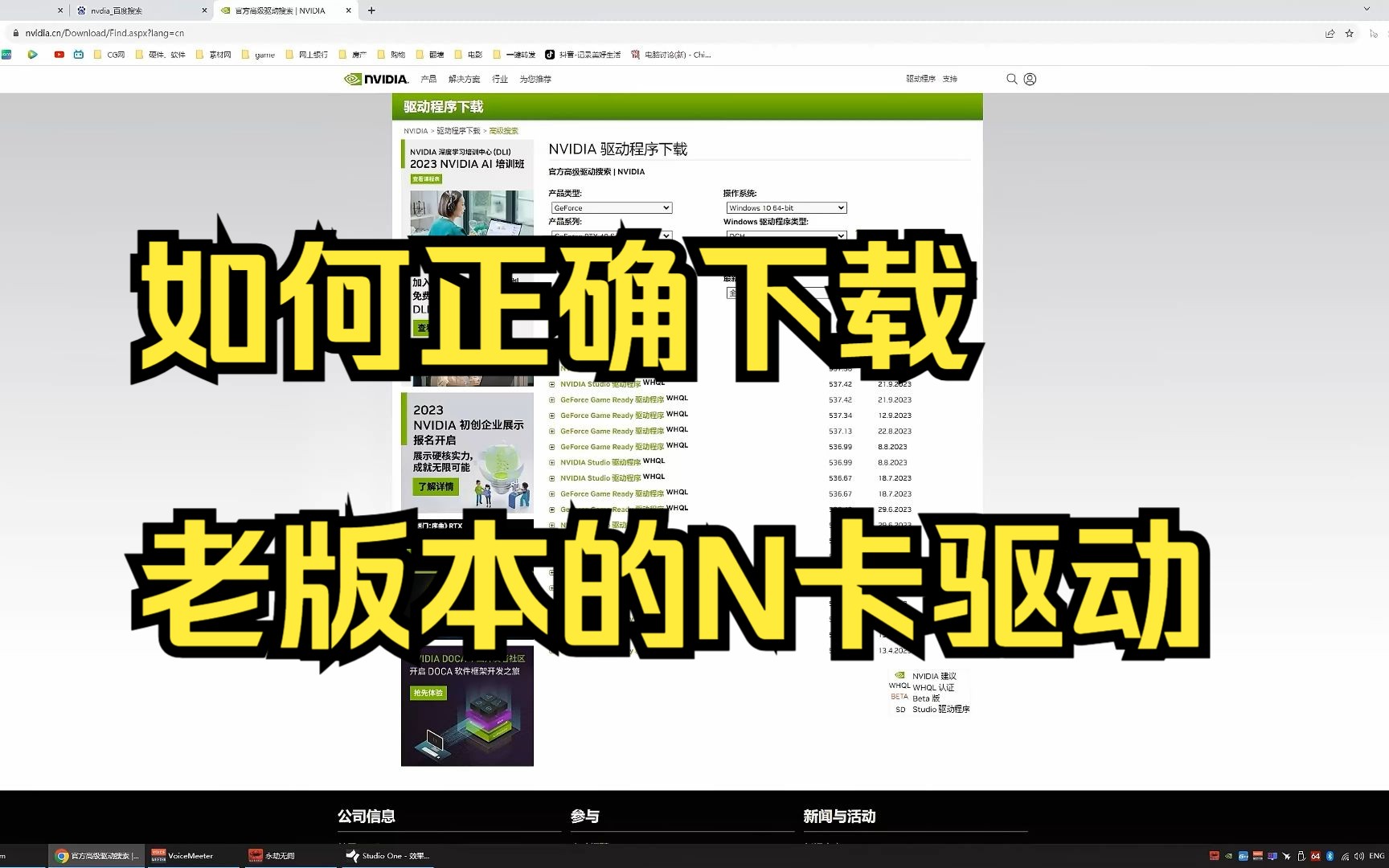Open the CG网 bookmark folder
Screen dimensions: 1389x868
coord(109,55)
